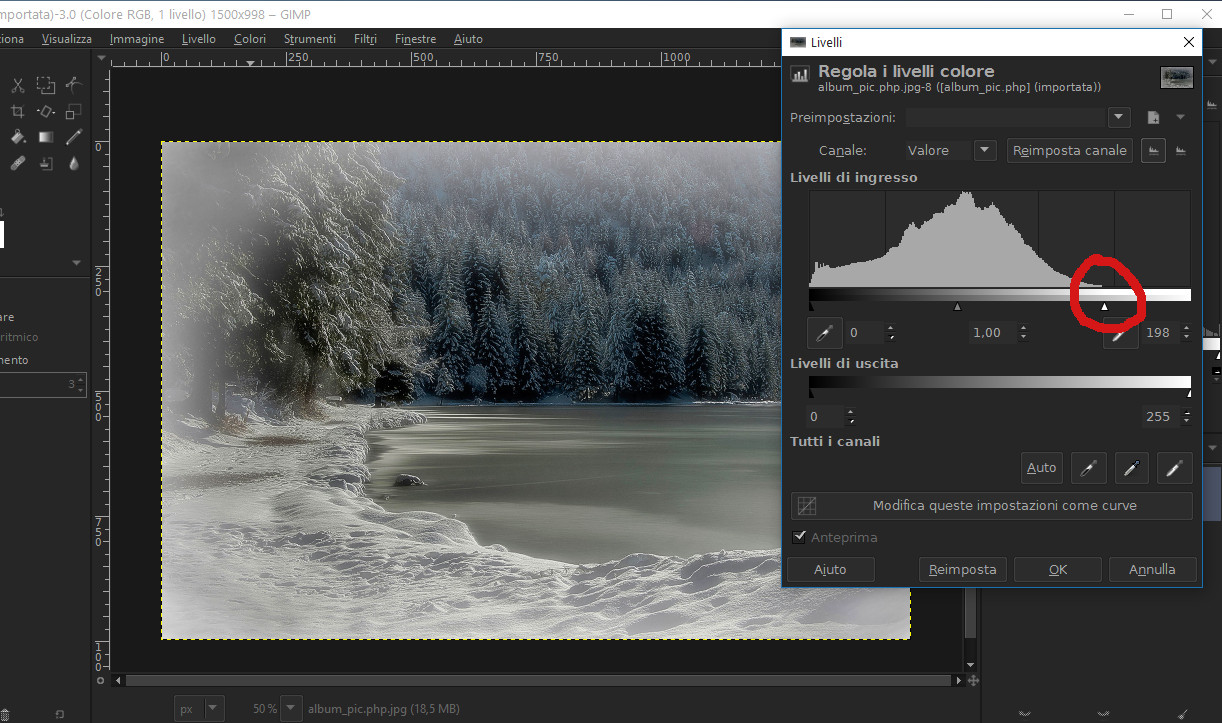Save current settings as named preset
This screenshot has height=723, width=1222.
[x=1153, y=118]
